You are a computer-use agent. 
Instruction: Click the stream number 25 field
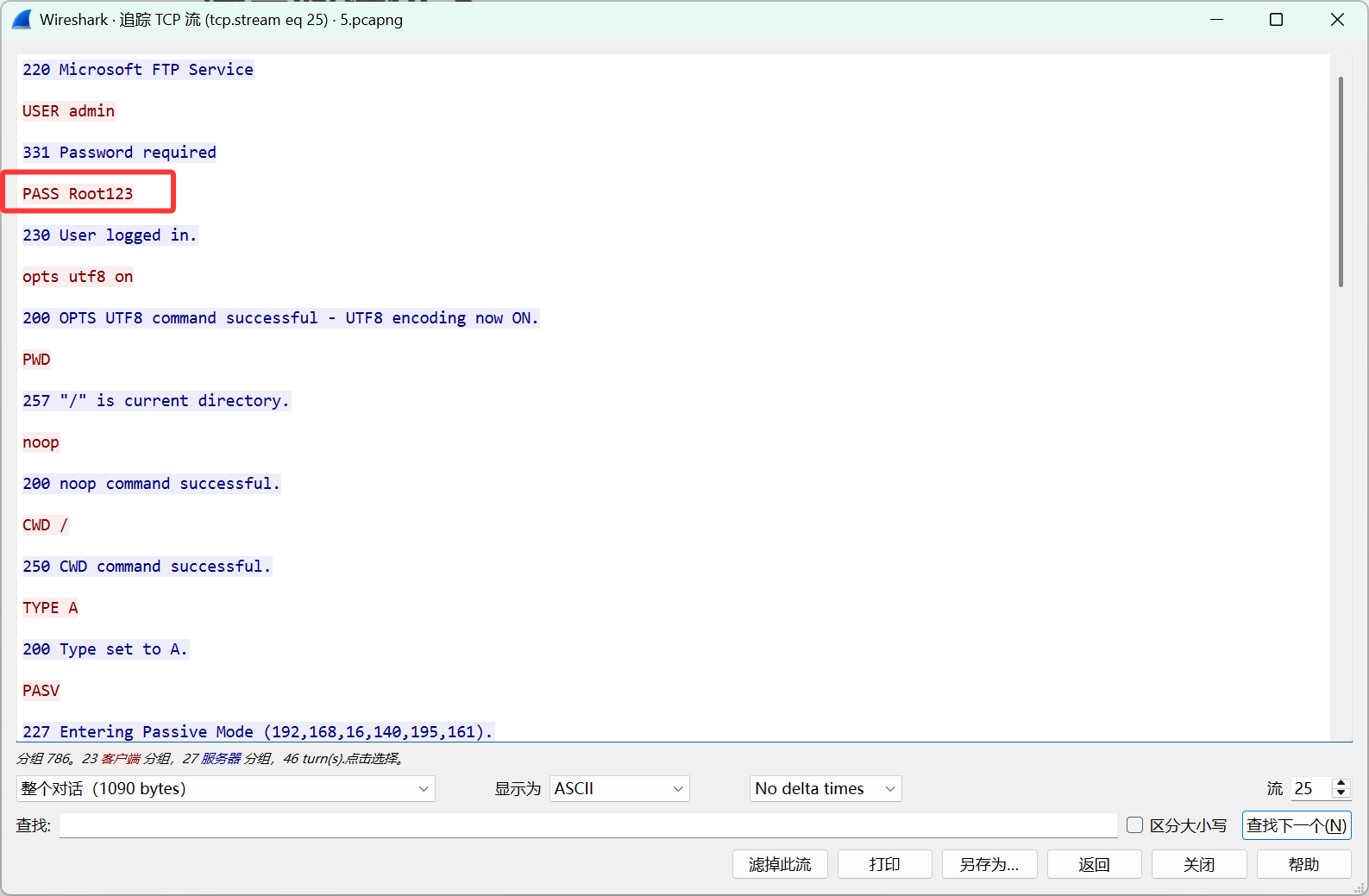1309,788
